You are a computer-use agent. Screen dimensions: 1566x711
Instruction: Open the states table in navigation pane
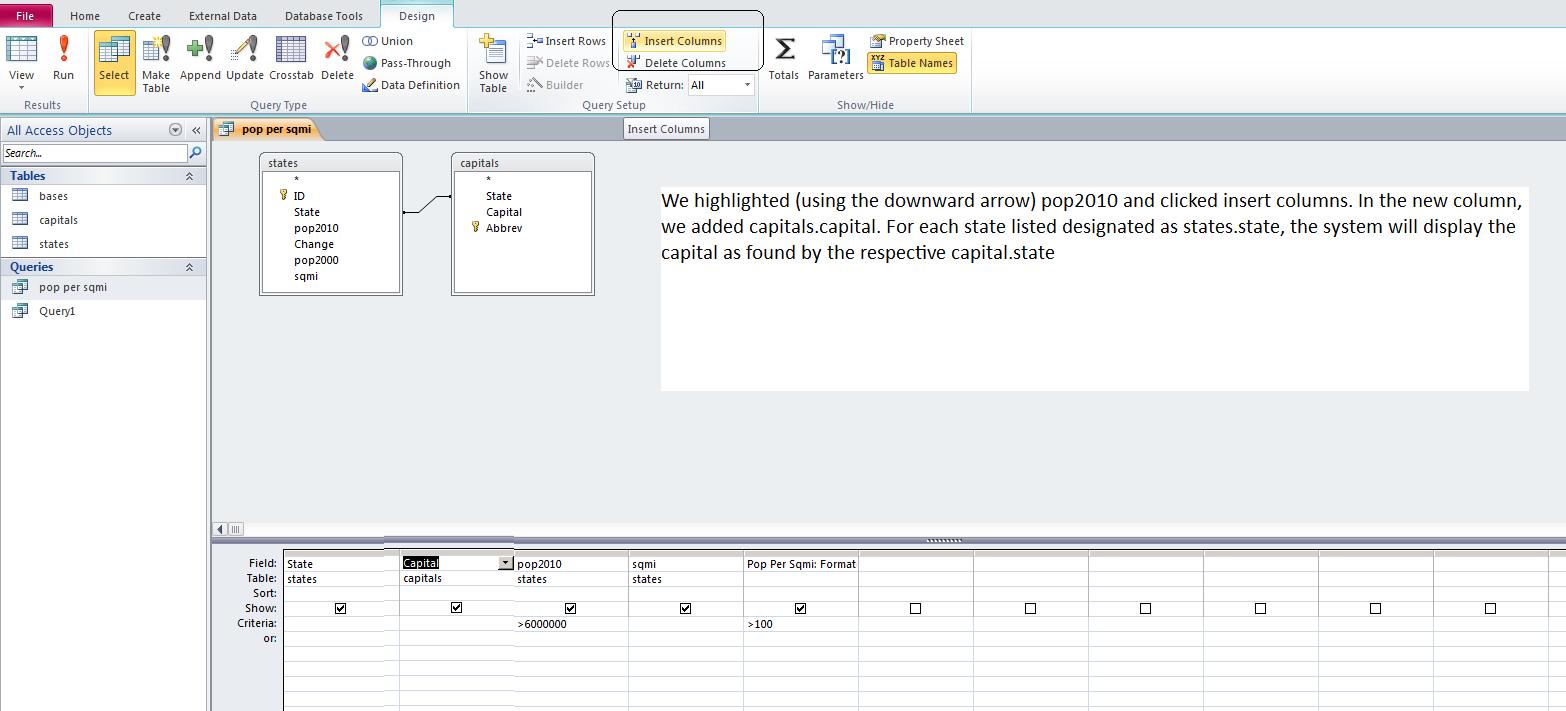tap(54, 244)
